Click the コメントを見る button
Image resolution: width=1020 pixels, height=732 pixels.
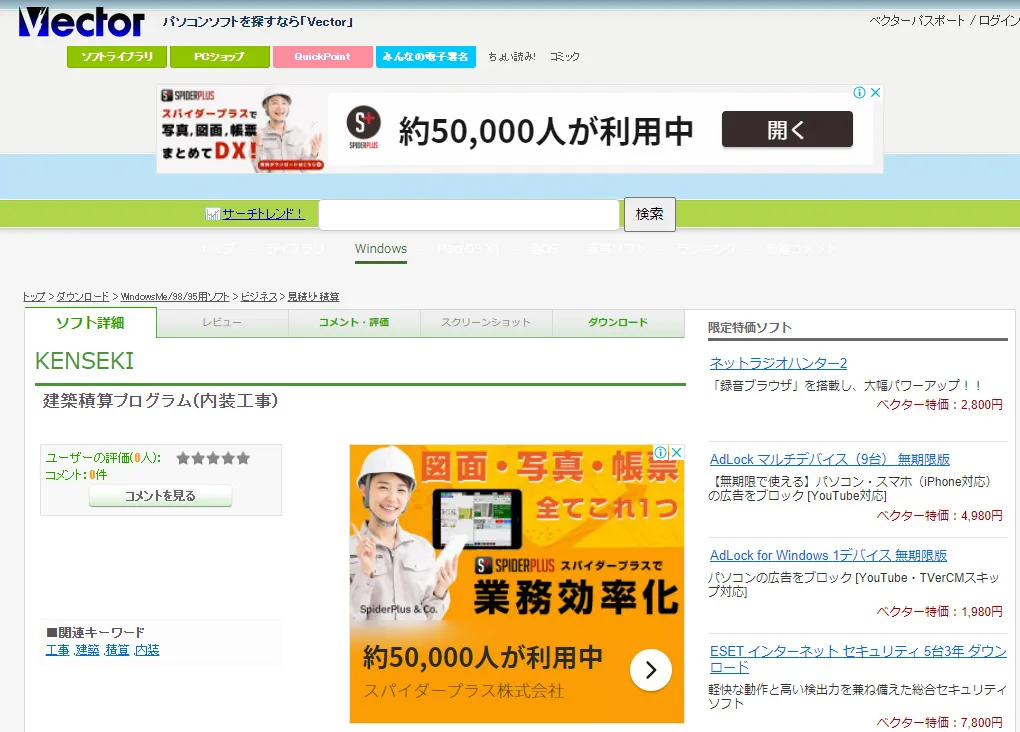160,496
